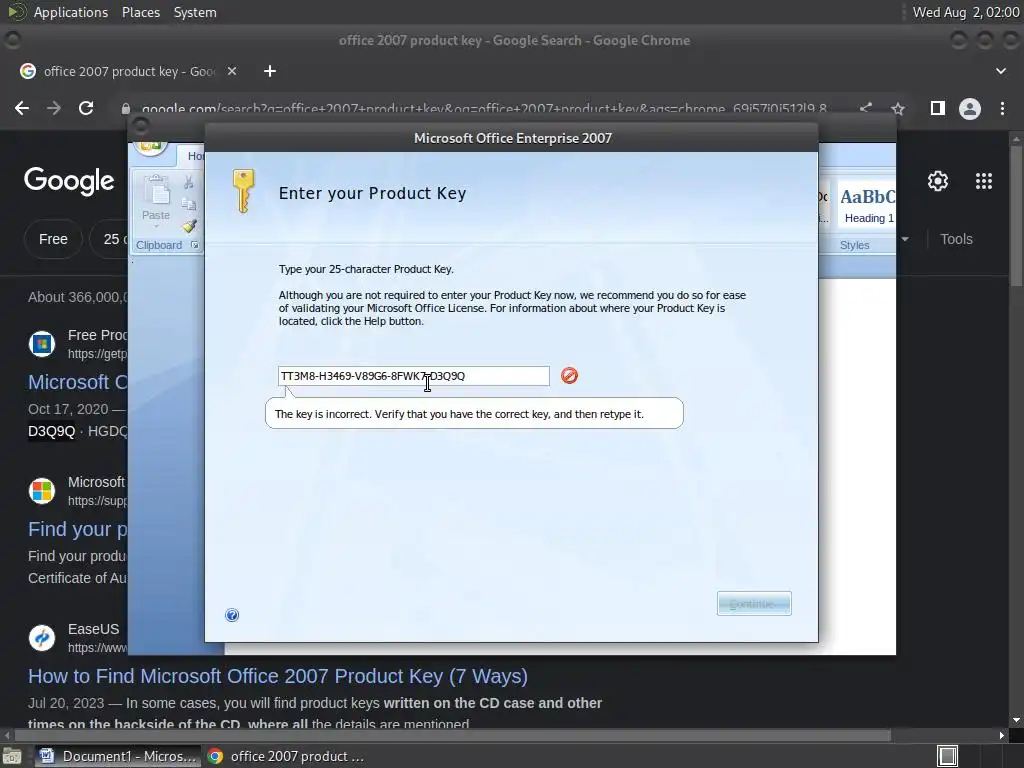The width and height of the screenshot is (1024, 768).
Task: Click the 'About 366,000' results count text
Action: 78,297
